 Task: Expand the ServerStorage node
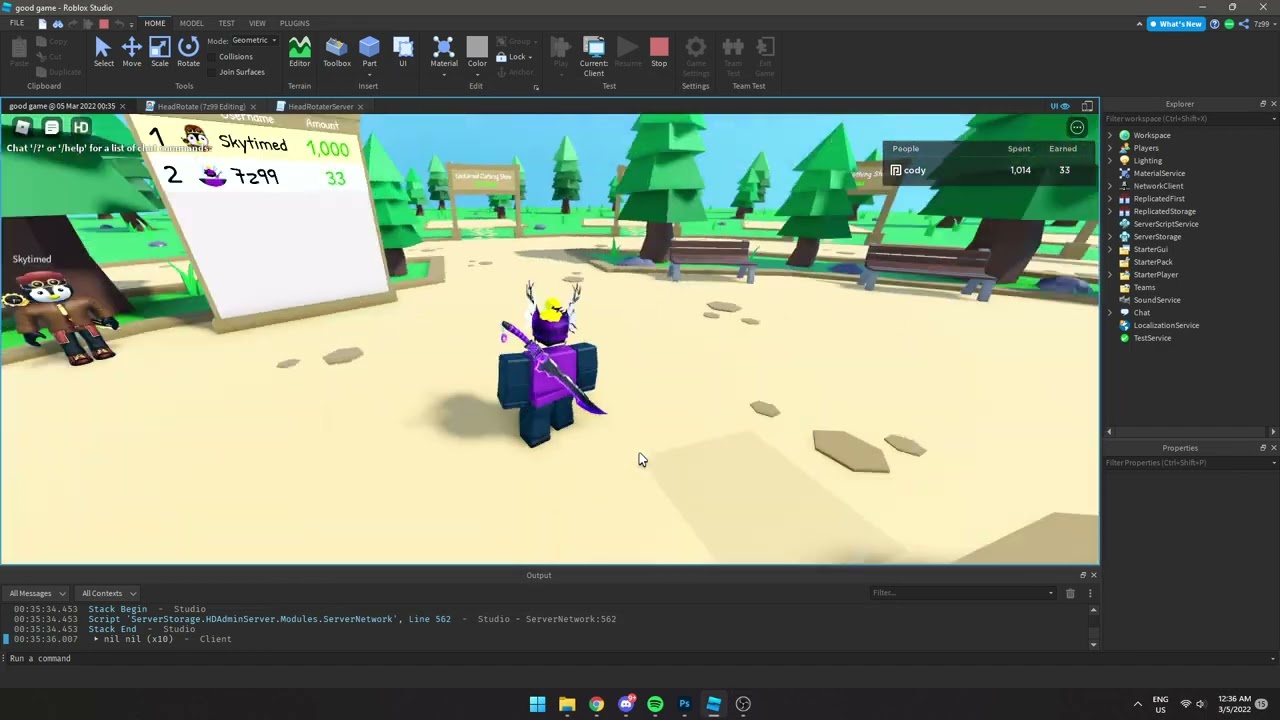click(x=1110, y=237)
